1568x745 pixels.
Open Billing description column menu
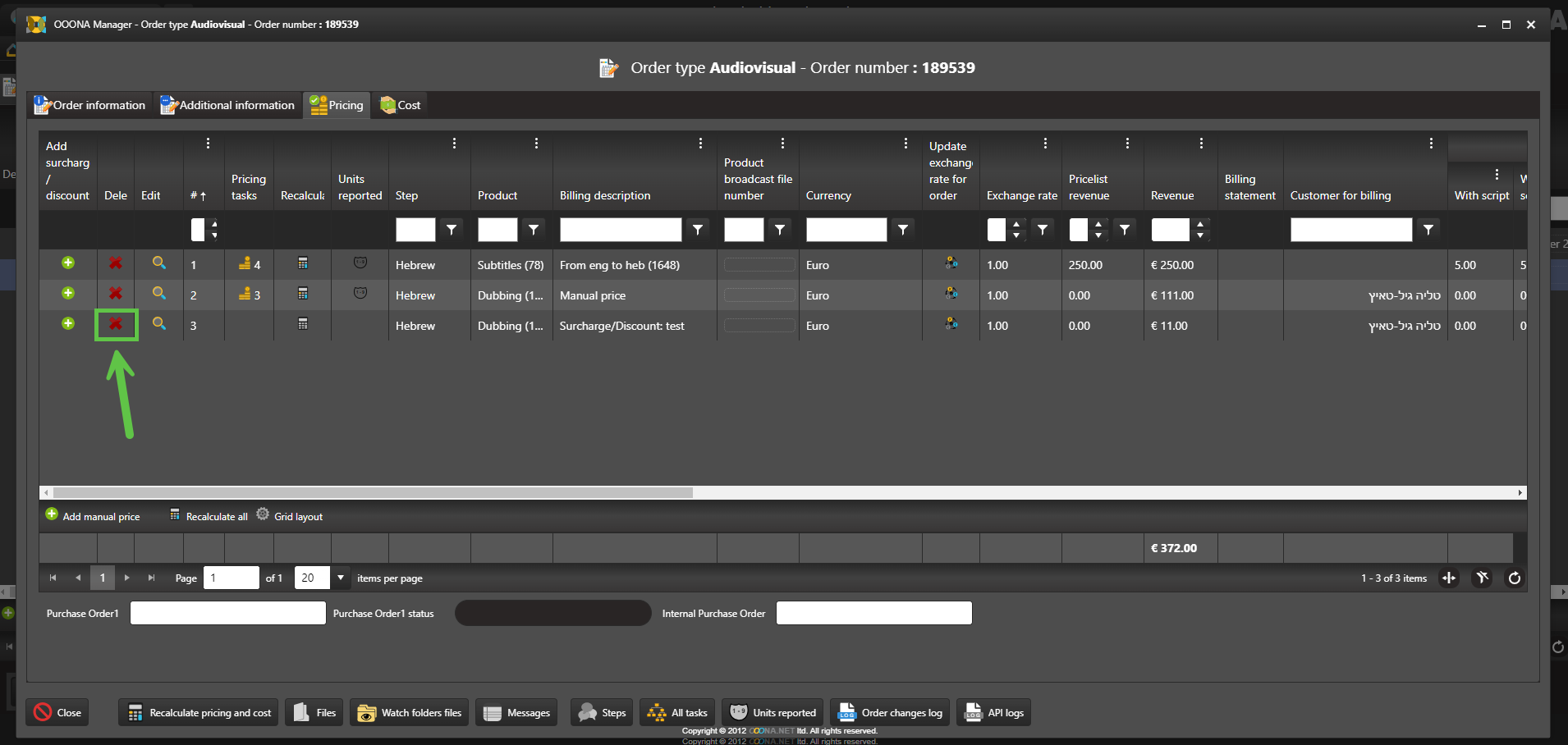(700, 144)
